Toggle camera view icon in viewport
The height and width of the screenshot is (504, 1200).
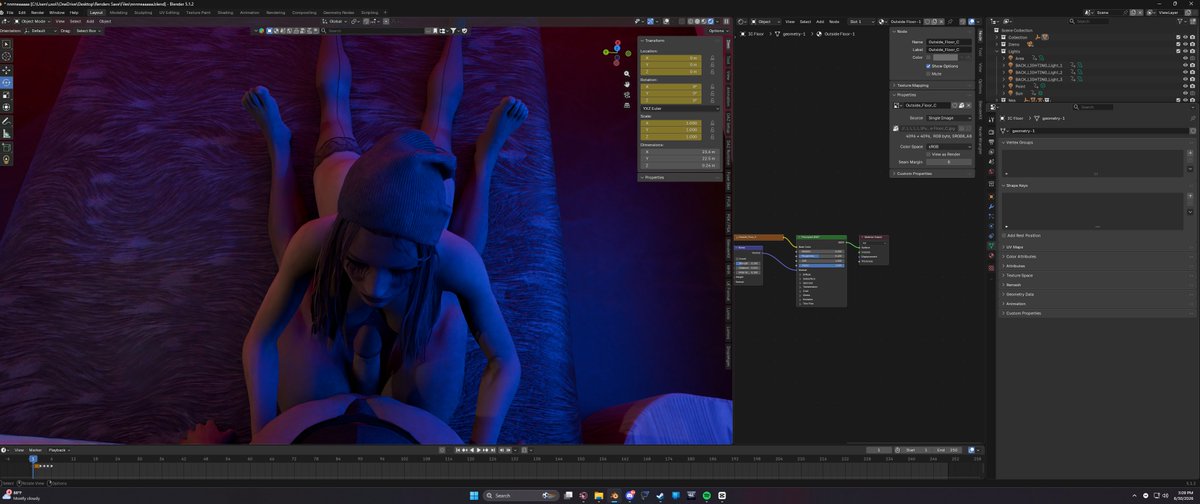627,95
